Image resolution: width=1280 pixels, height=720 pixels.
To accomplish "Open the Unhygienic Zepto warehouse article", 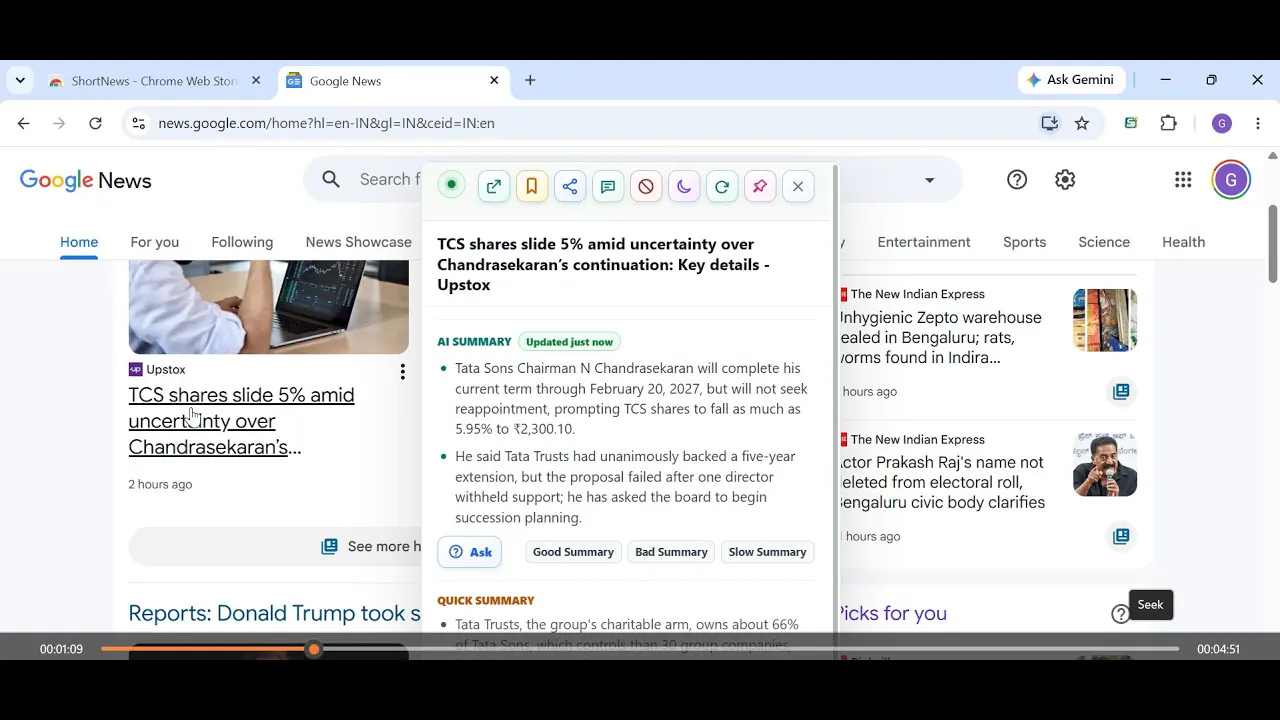I will click(941, 337).
